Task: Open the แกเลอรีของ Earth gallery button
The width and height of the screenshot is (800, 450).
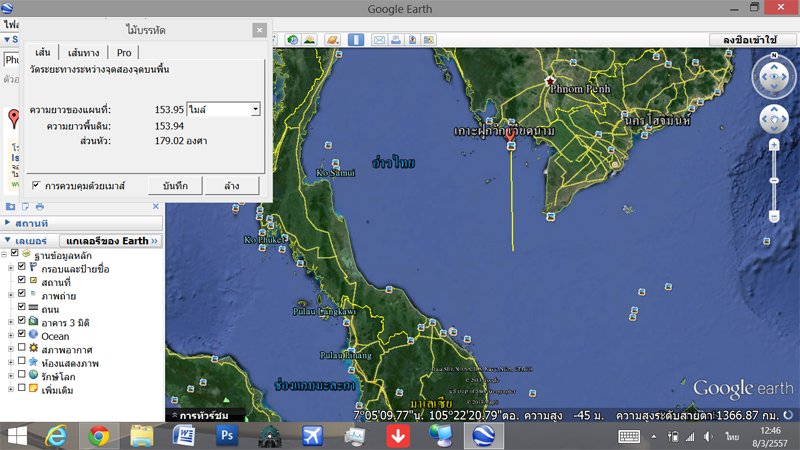Action: coord(111,241)
